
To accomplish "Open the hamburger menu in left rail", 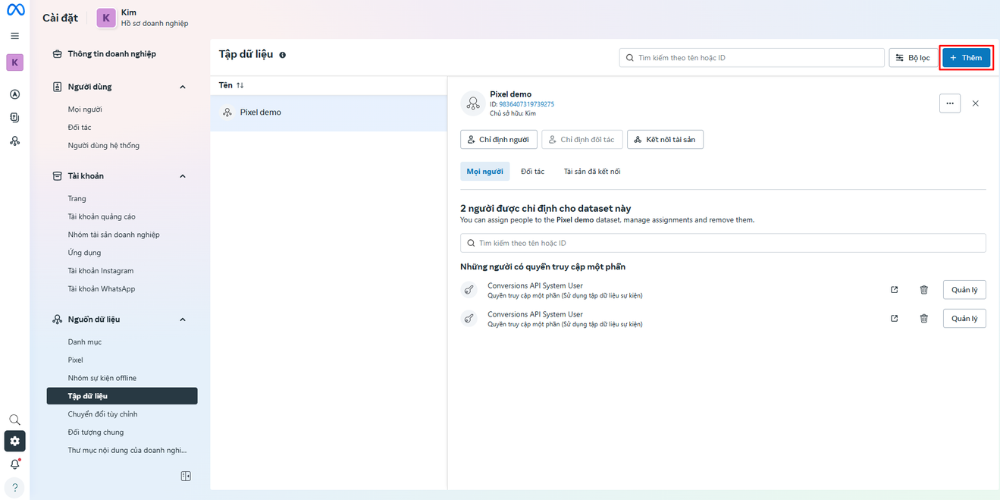I will [15, 36].
